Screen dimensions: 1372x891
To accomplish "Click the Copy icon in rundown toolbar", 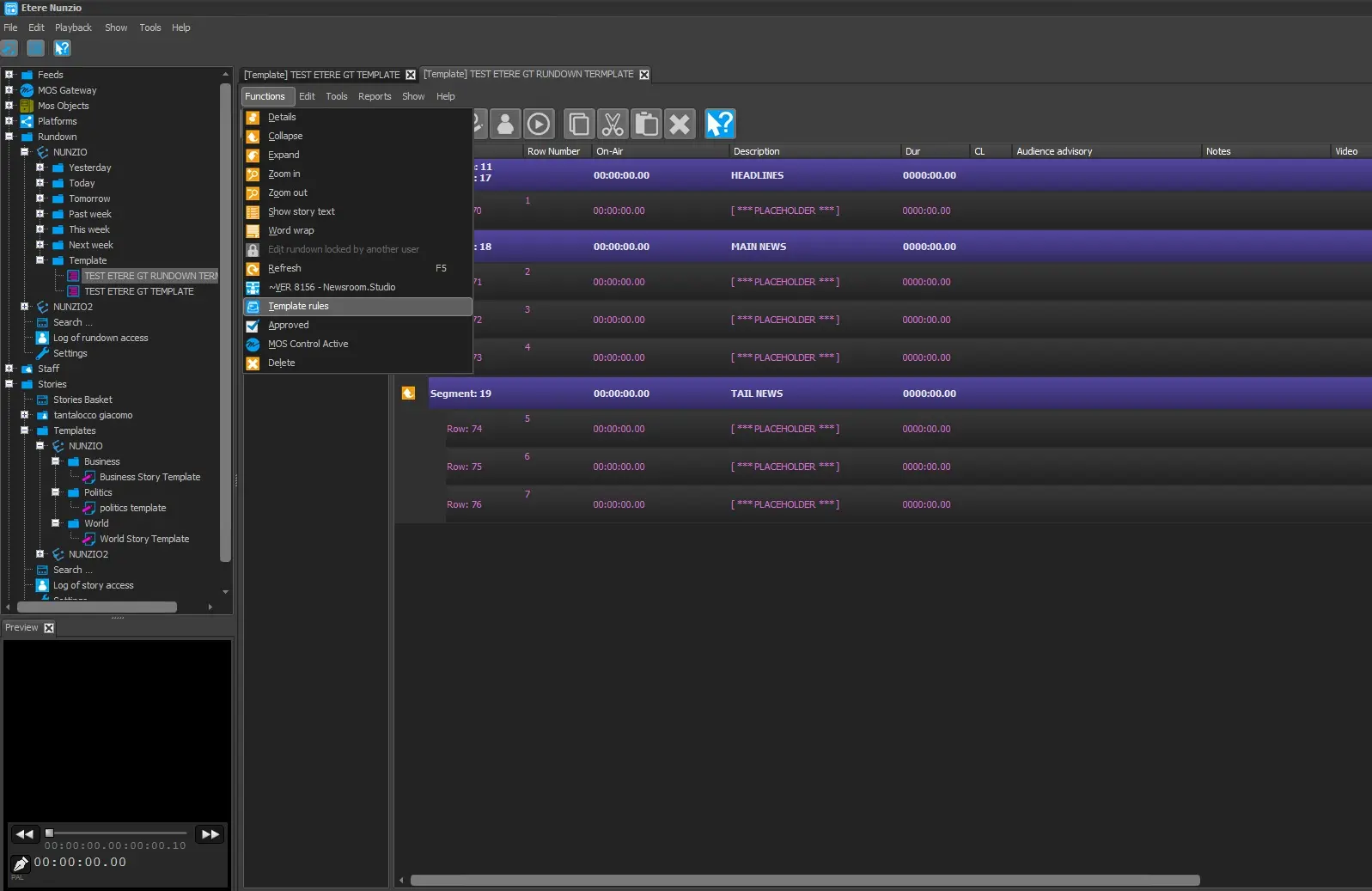I will point(579,125).
